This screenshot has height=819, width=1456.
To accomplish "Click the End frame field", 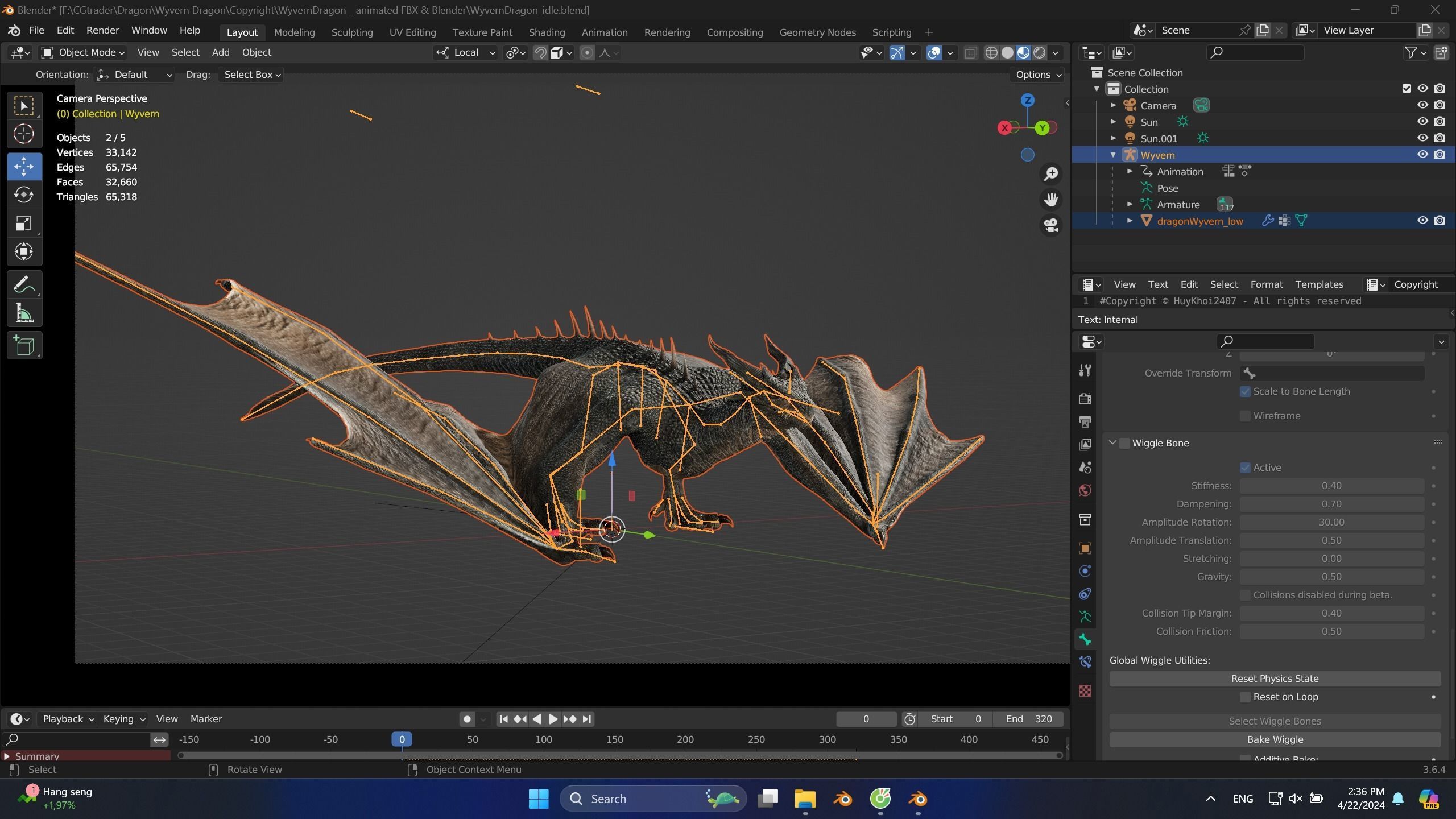I will point(1028,719).
